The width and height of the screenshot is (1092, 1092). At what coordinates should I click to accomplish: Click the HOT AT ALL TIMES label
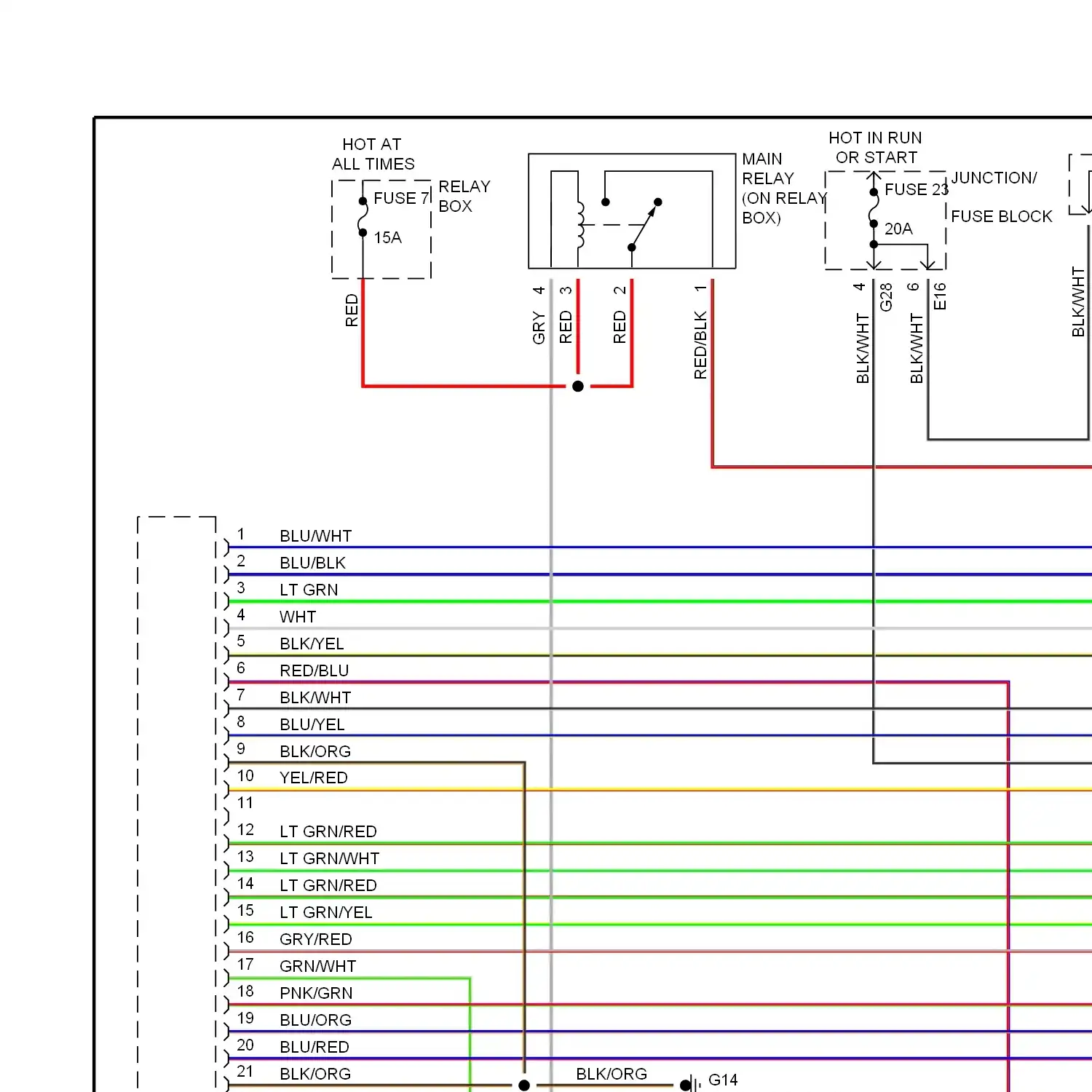pyautogui.click(x=373, y=154)
